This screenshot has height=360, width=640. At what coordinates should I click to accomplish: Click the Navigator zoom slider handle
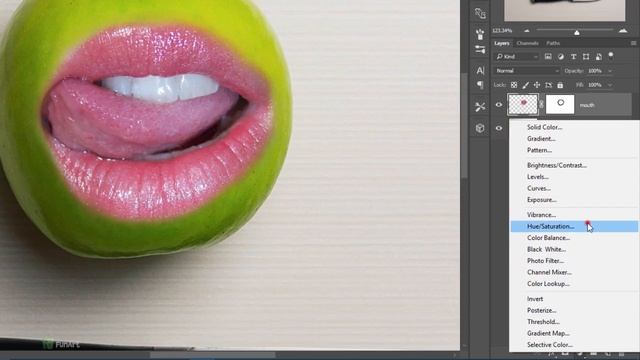pos(577,32)
